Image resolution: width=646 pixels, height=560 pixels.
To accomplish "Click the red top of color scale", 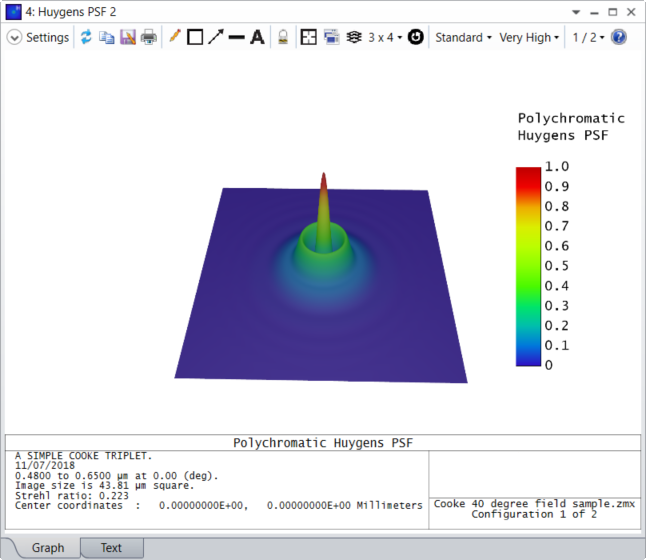I will [x=528, y=174].
